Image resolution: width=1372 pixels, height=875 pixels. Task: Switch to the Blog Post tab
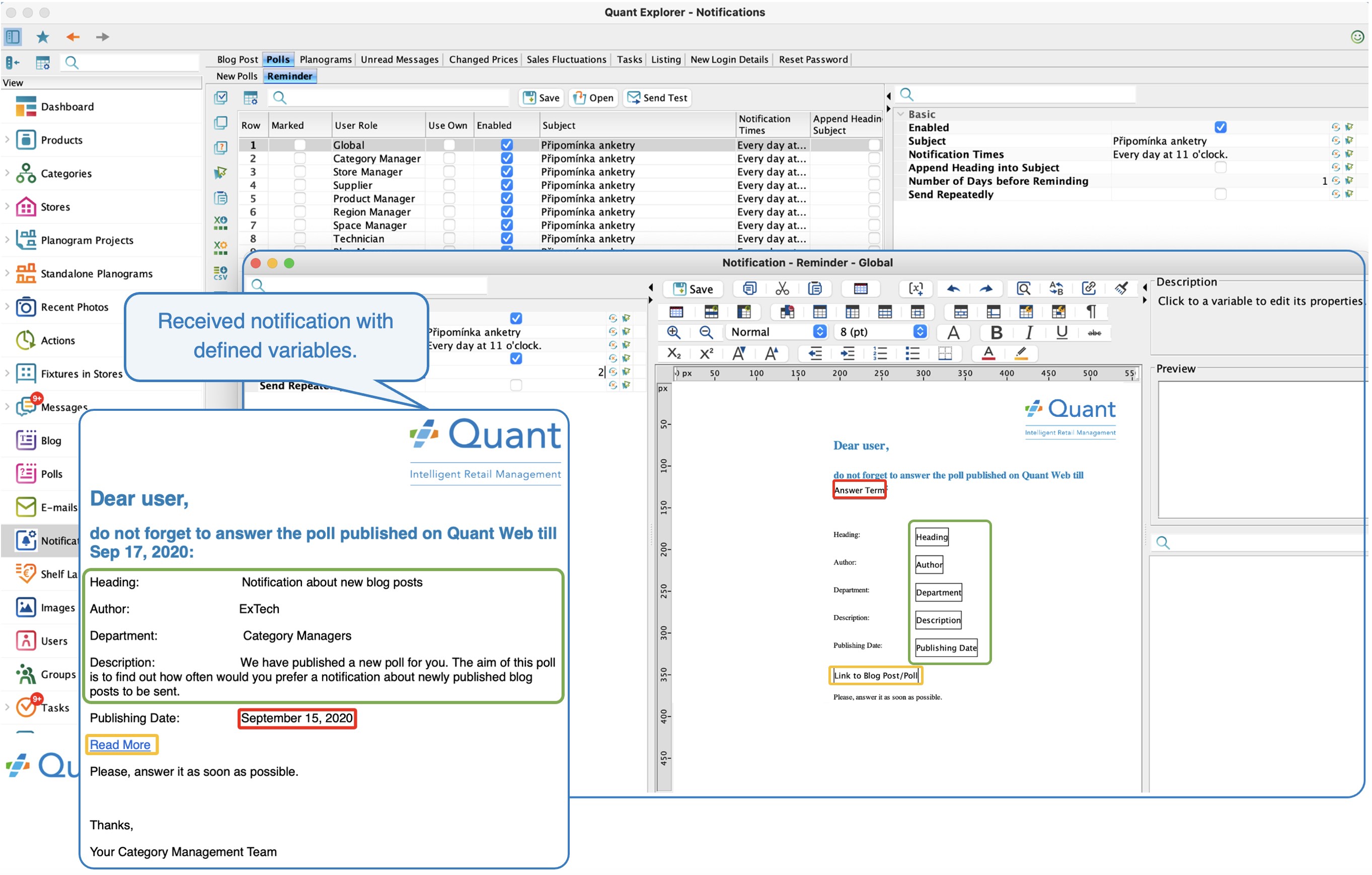[x=237, y=59]
